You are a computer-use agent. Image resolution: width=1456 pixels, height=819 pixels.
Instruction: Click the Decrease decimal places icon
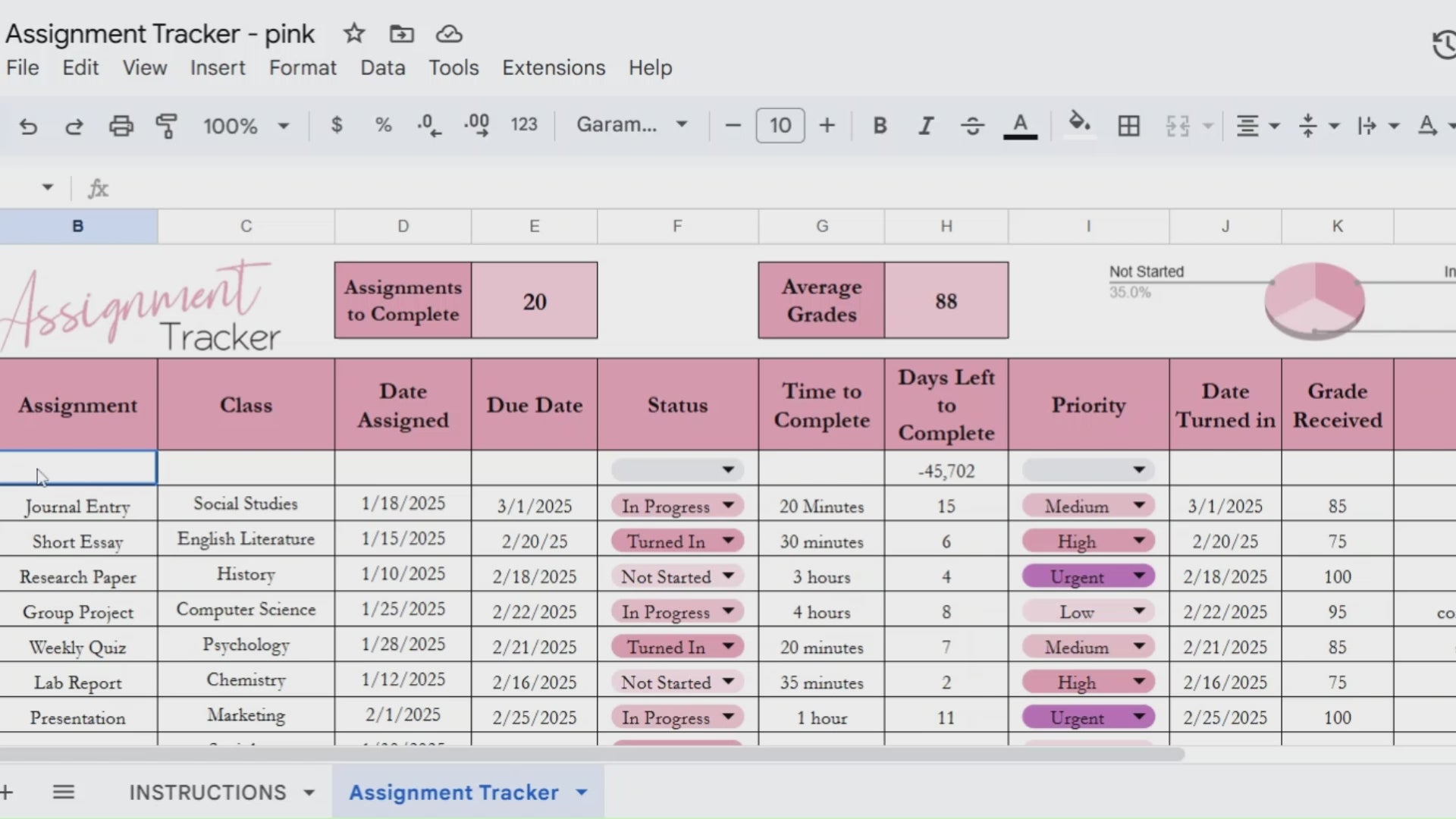click(429, 125)
